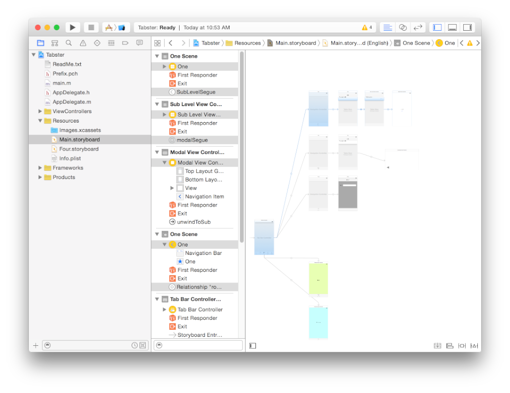The height and width of the screenshot is (393, 510).
Task: Jump to the previous issue arrow
Action: tap(462, 43)
